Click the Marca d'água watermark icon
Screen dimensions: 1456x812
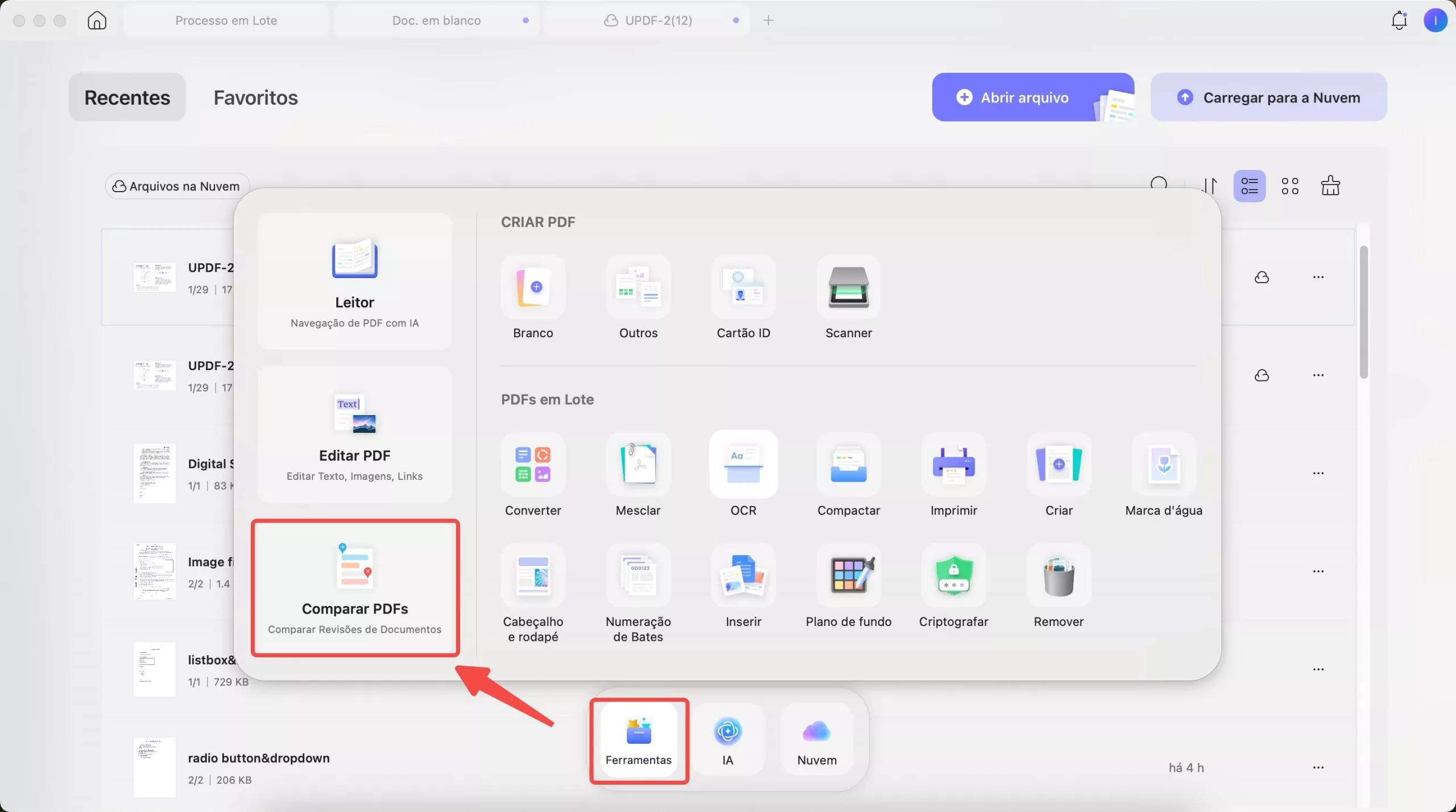pyautogui.click(x=1163, y=465)
